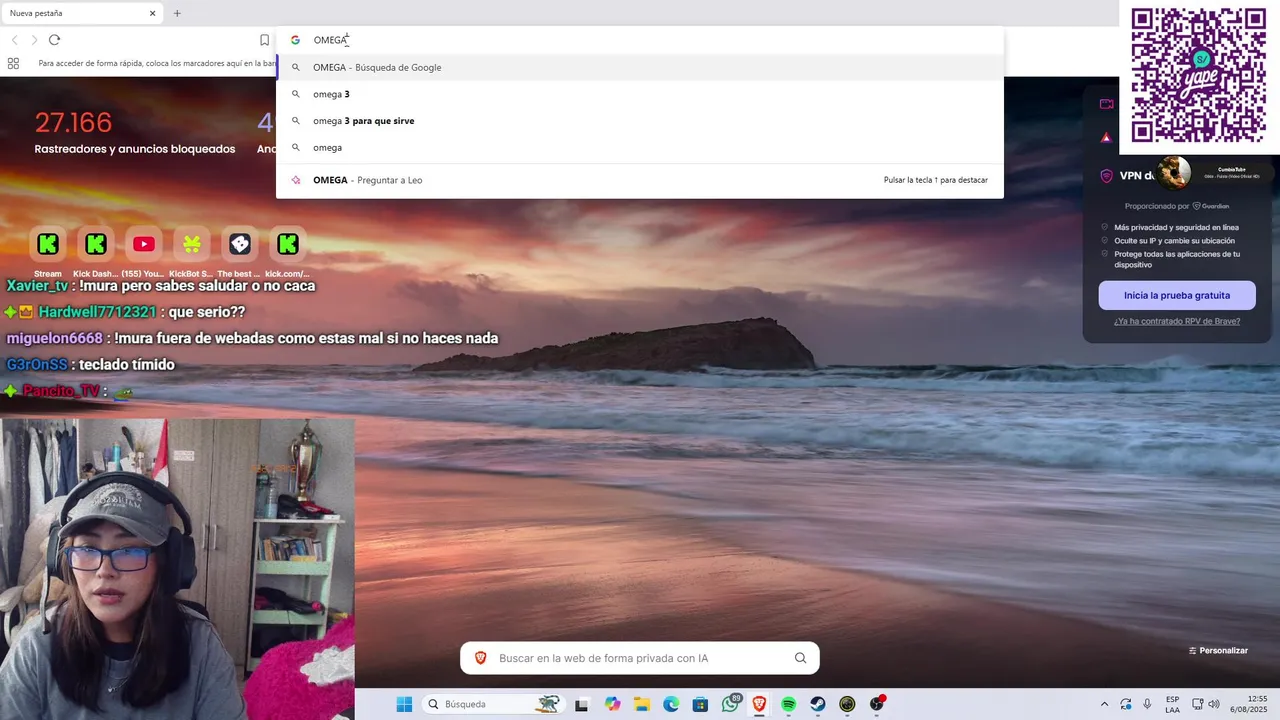Image resolution: width=1280 pixels, height=720 pixels.
Task: Open new tab with the plus button
Action: coord(177,13)
